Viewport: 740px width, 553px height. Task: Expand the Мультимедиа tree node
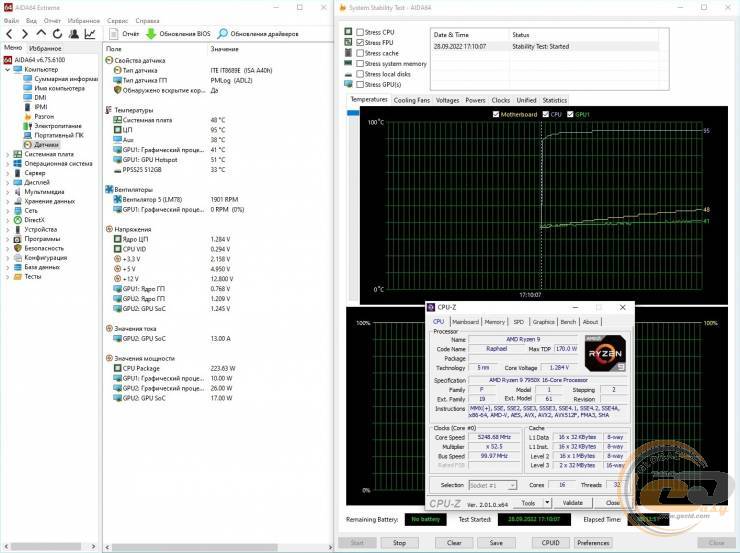[x=7, y=192]
